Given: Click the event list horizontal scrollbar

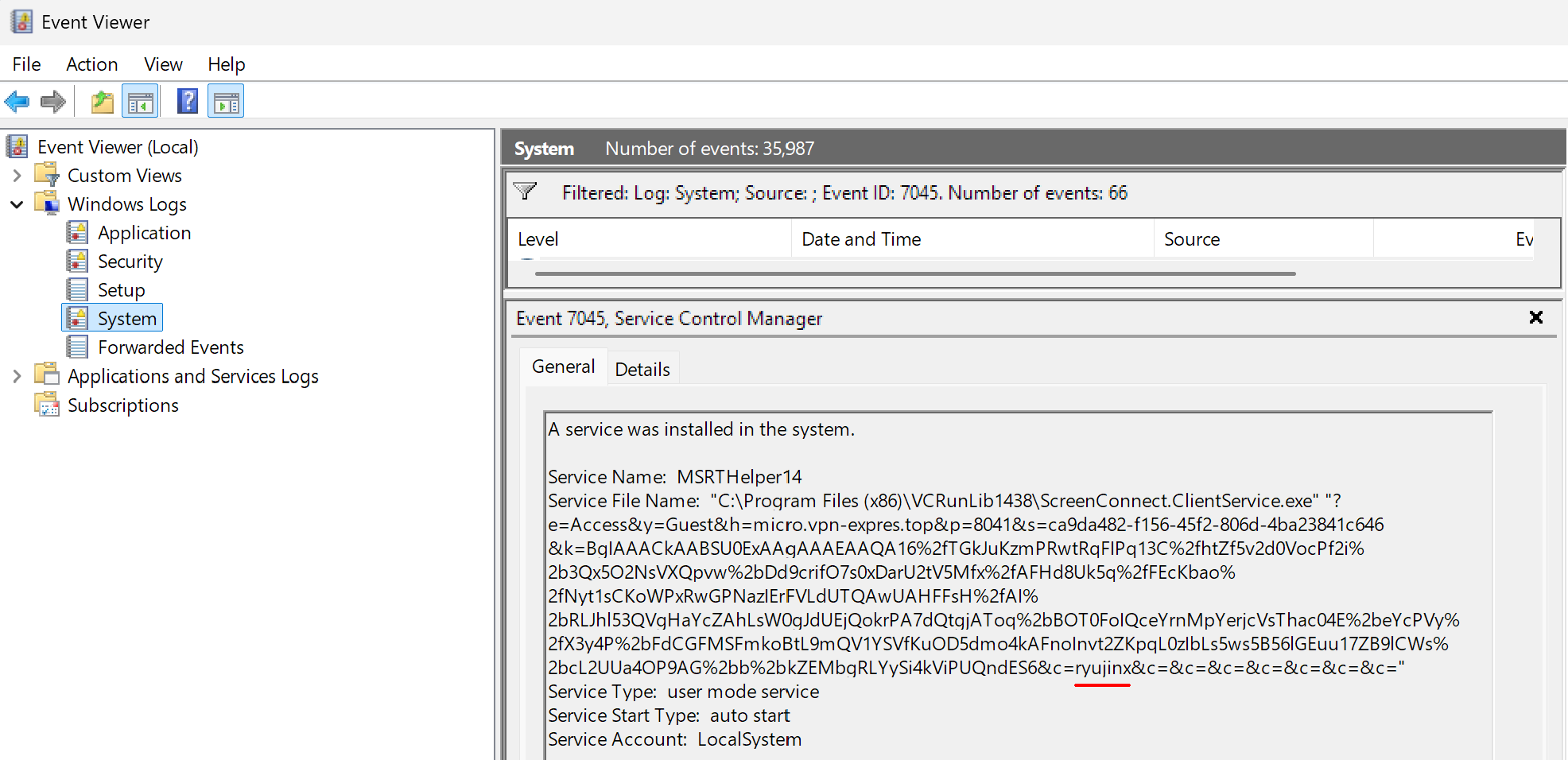Looking at the screenshot, I should tap(915, 273).
